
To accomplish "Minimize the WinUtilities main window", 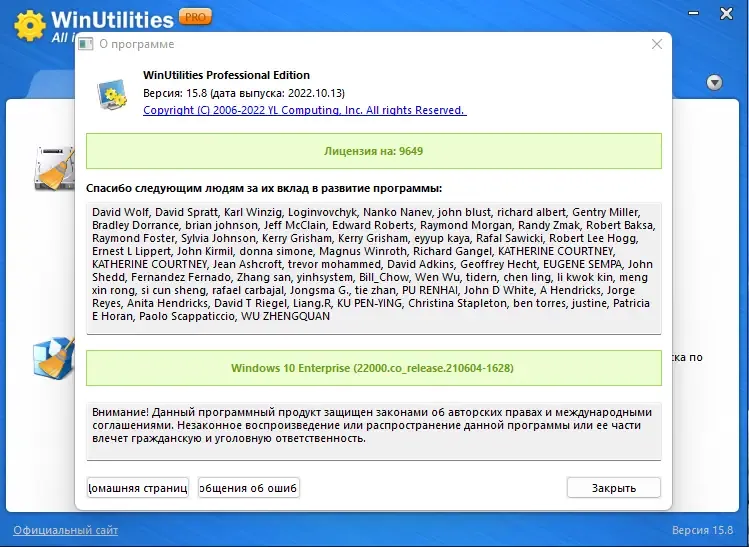I will point(694,13).
